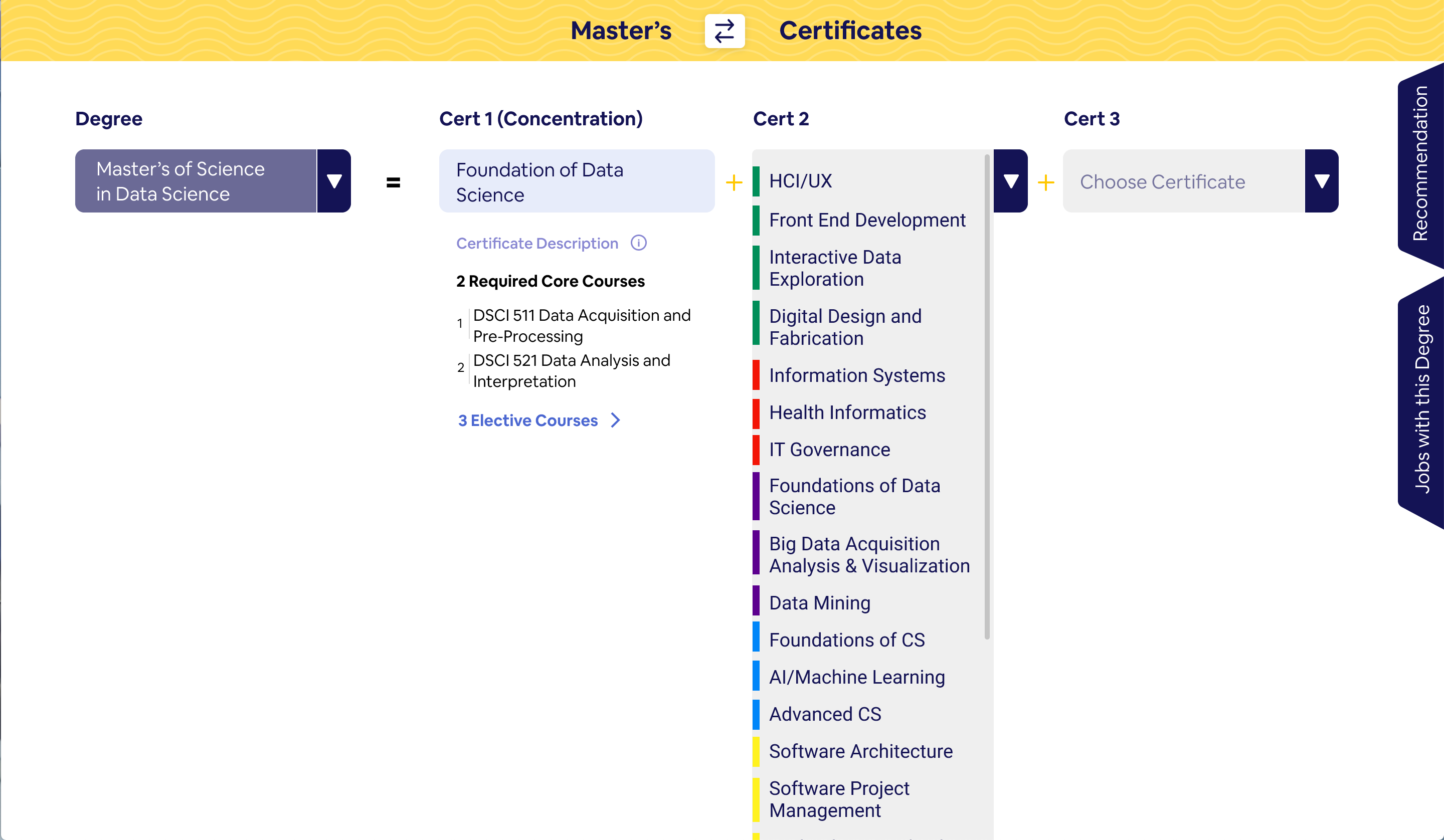This screenshot has height=840, width=1444.
Task: Pick AI/Machine Learning from the list
Action: (857, 677)
